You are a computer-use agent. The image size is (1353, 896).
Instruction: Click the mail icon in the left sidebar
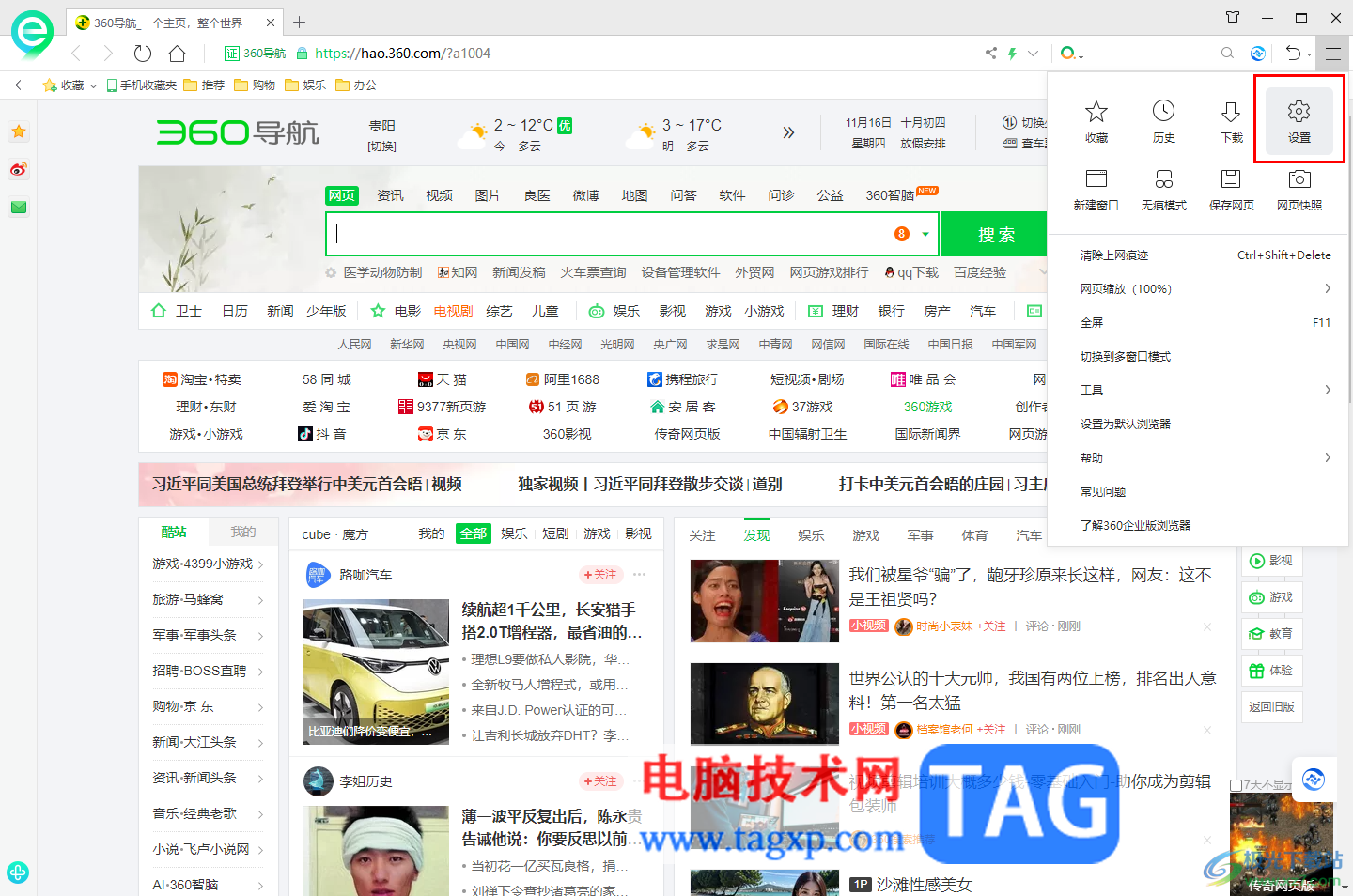(19, 208)
